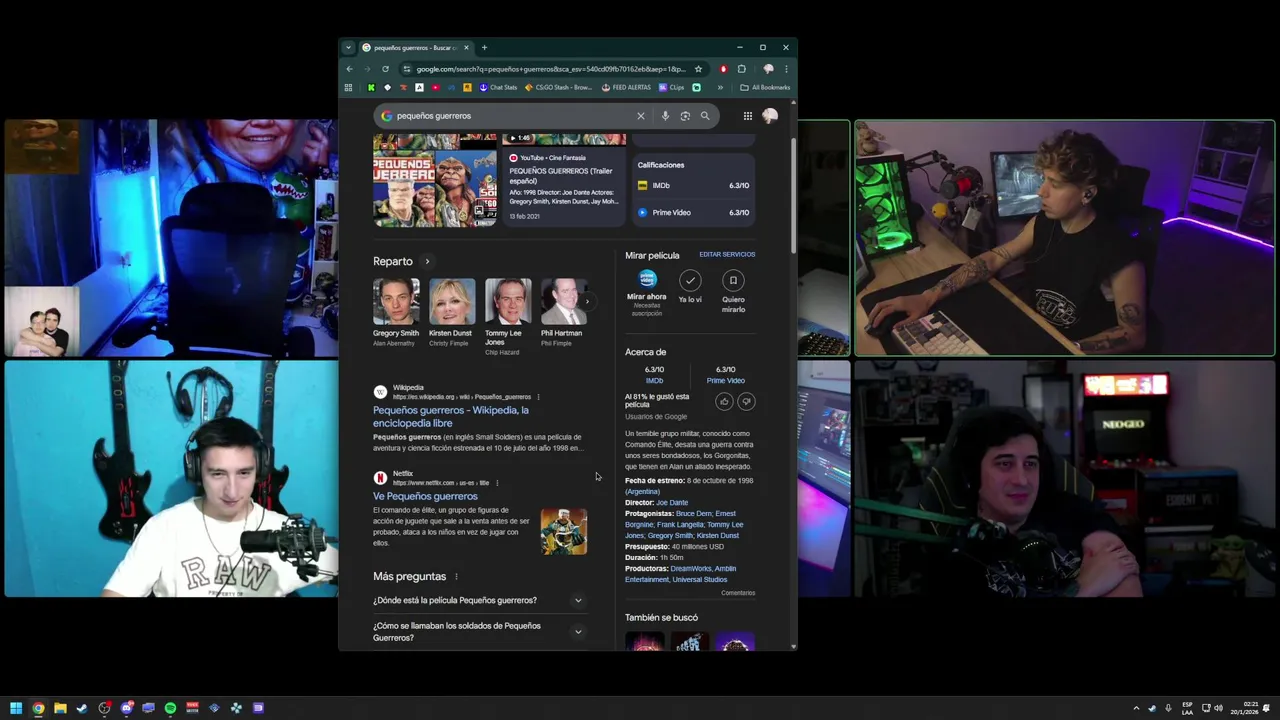
Task: Give thumbs down to the movie
Action: [746, 401]
